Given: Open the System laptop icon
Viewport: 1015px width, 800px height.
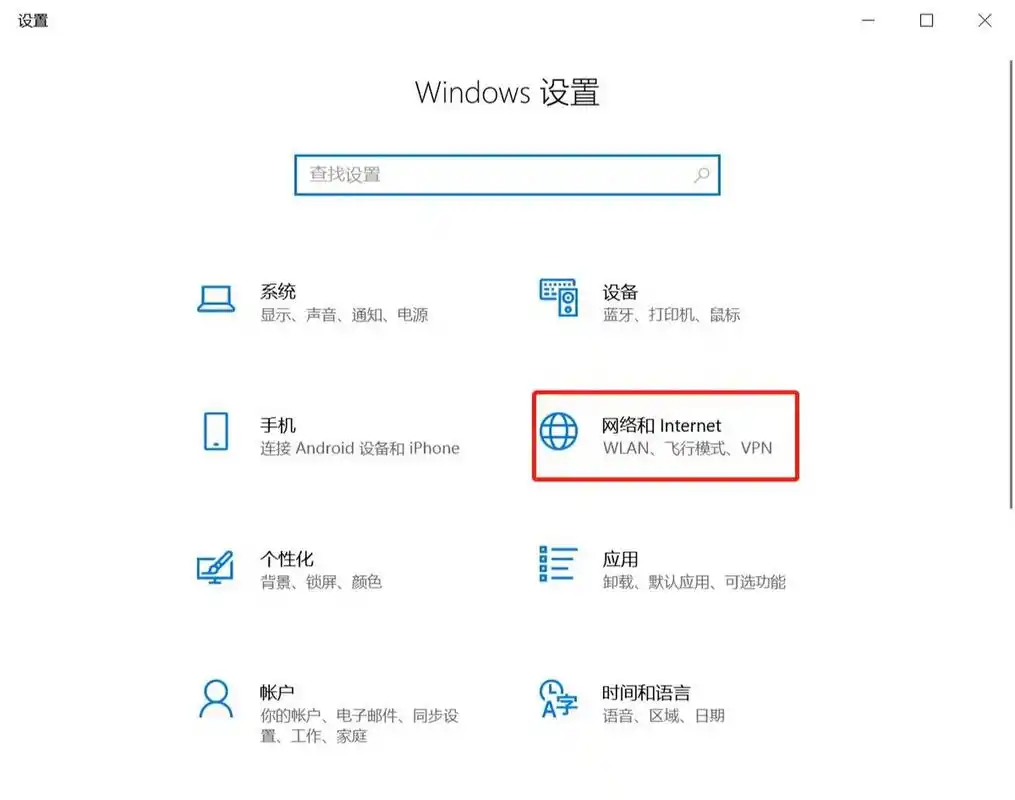Looking at the screenshot, I should (x=216, y=299).
